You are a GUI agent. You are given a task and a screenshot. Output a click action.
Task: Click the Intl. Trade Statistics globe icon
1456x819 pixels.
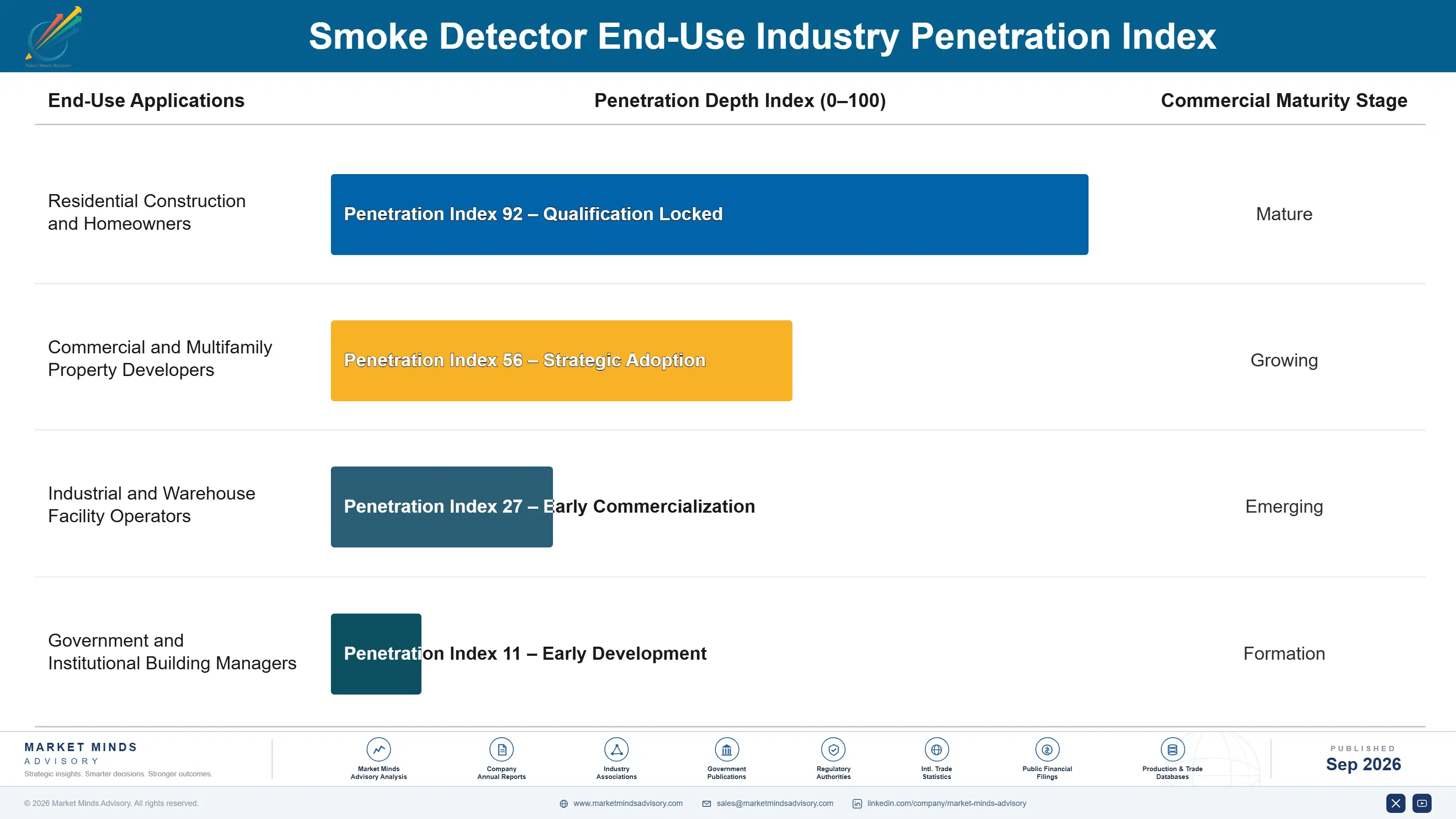click(937, 749)
